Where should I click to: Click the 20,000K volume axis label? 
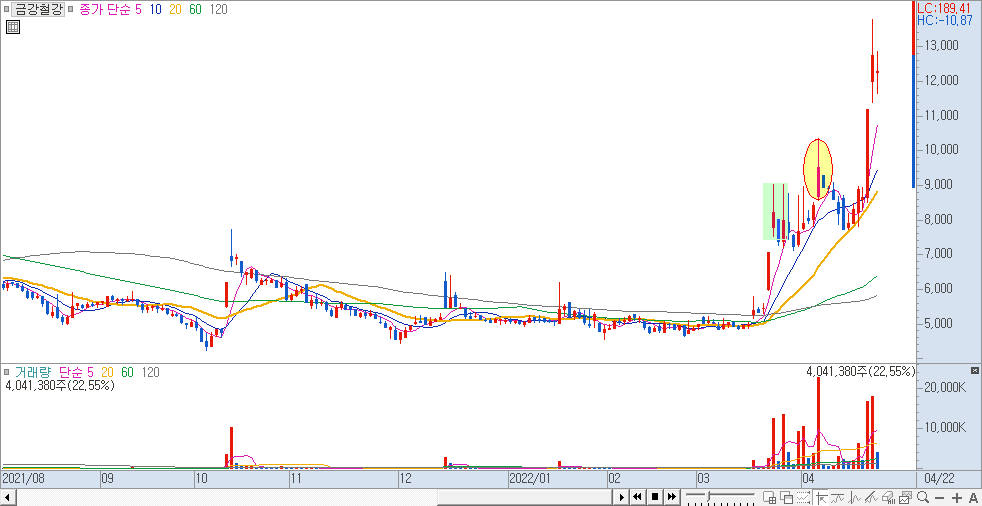coord(946,388)
